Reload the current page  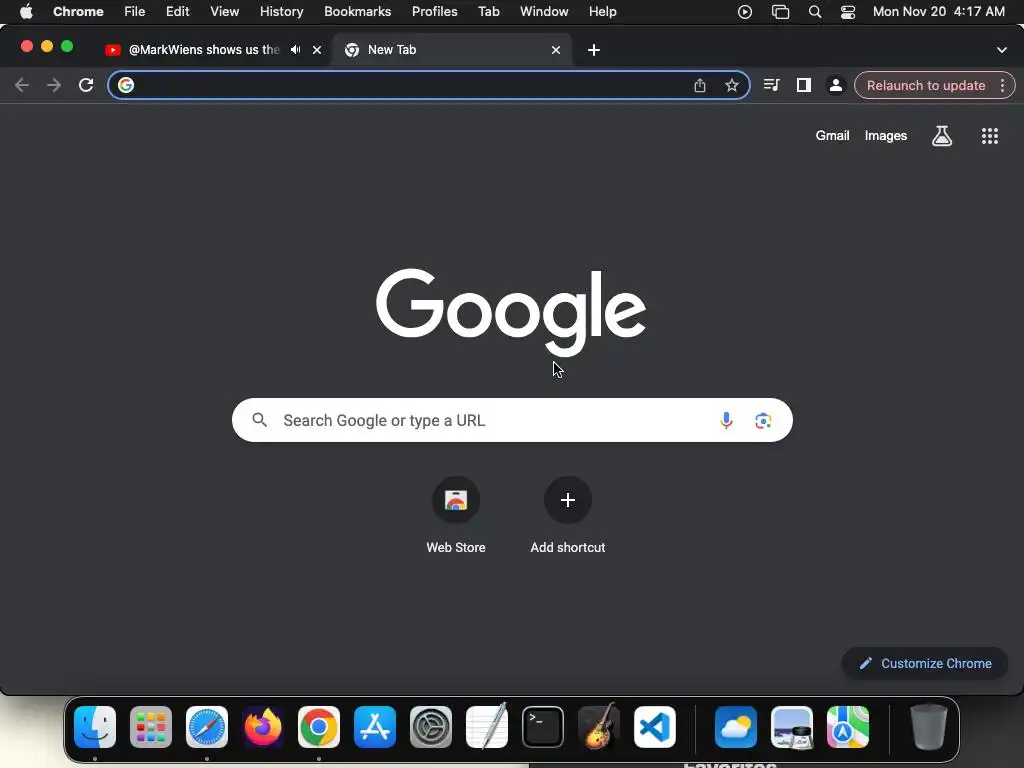click(86, 85)
